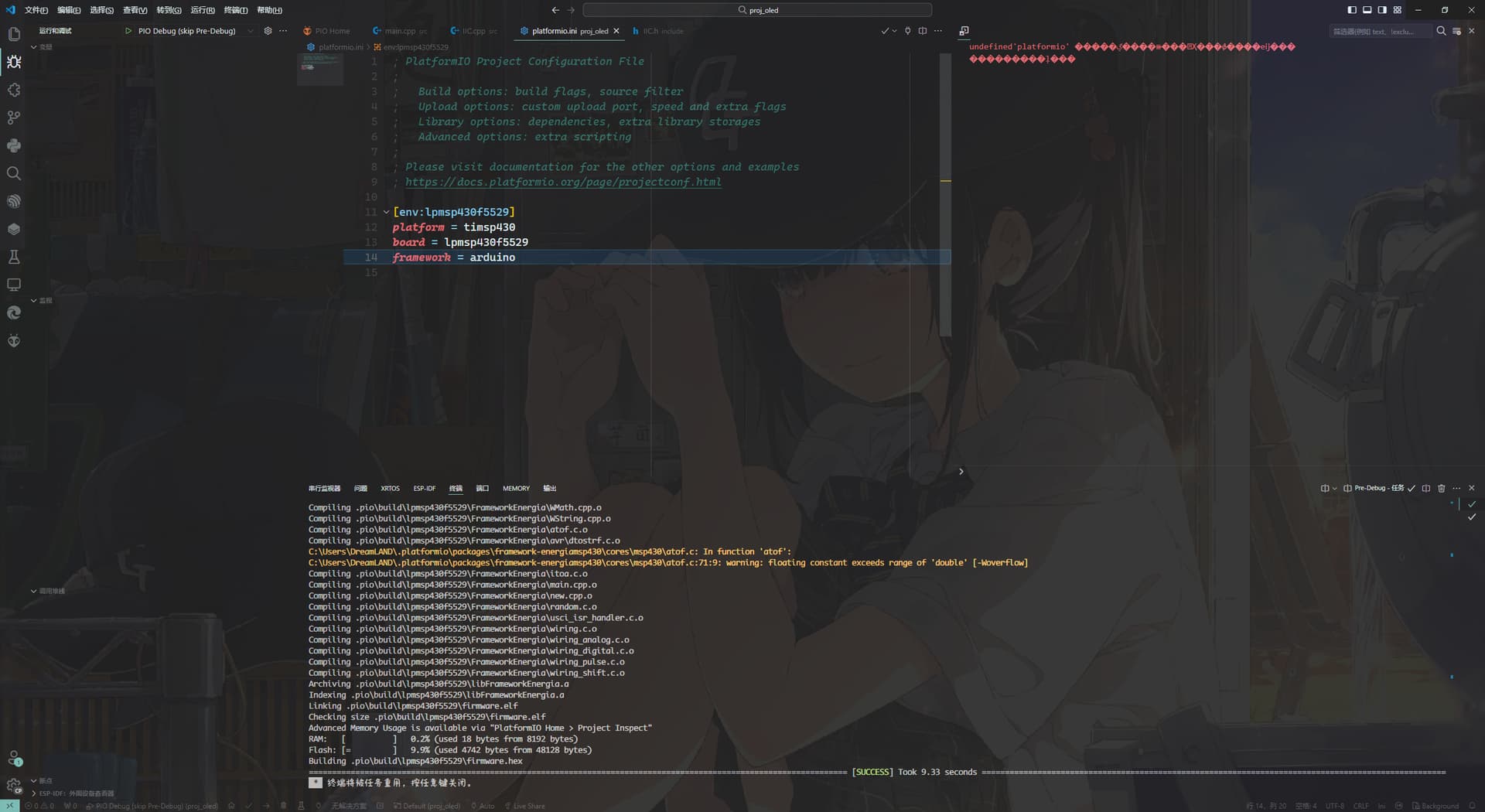Switch to MEMORY panel tab
This screenshot has height=812, width=1485.
516,488
